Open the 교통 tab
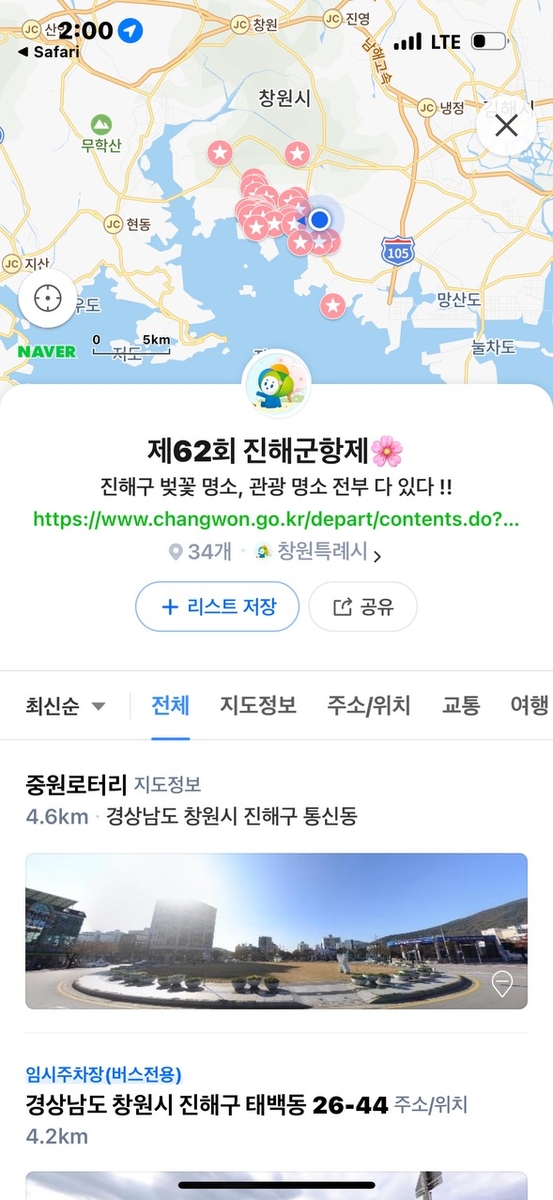This screenshot has height=1200, width=553. [461, 705]
